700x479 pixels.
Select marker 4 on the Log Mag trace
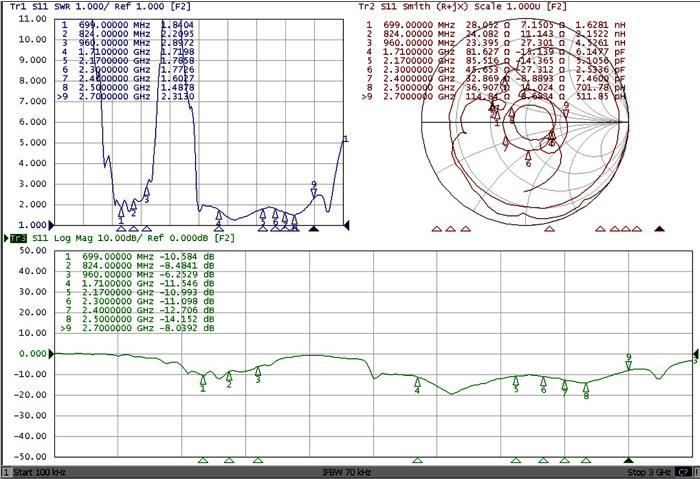pyautogui.click(x=418, y=382)
